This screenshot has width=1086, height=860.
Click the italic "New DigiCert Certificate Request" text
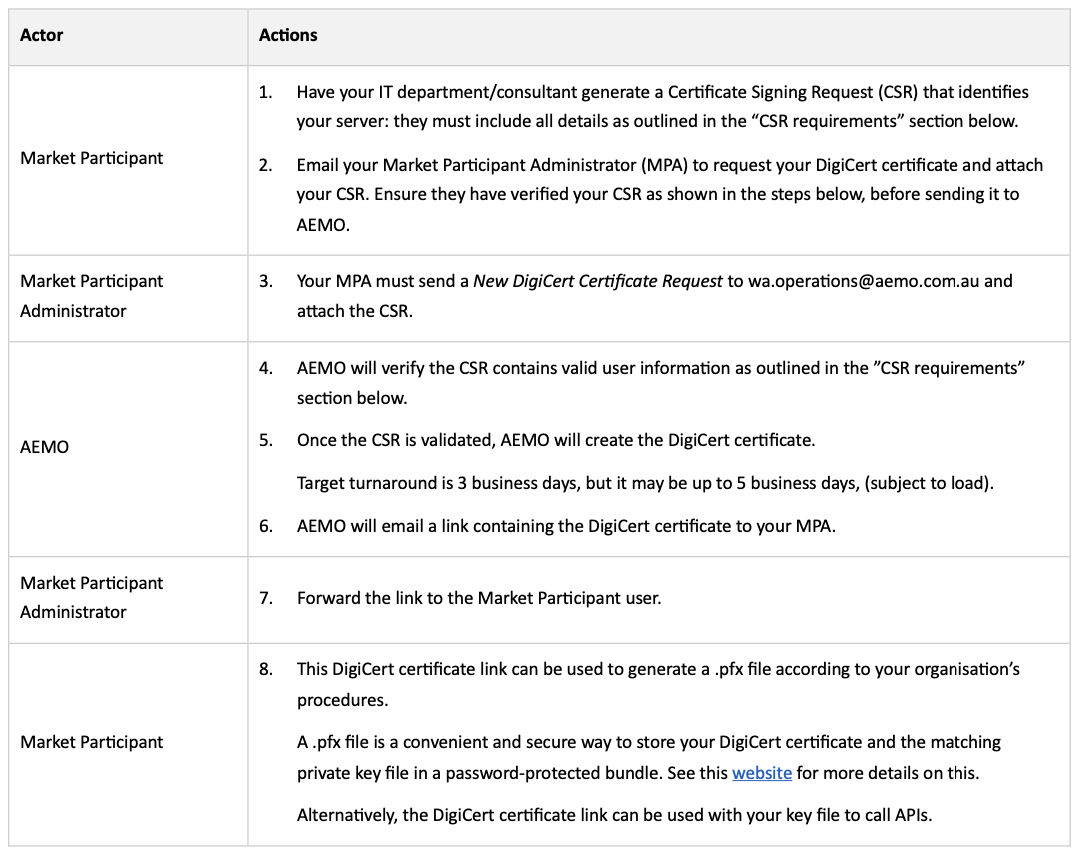[x=597, y=281]
